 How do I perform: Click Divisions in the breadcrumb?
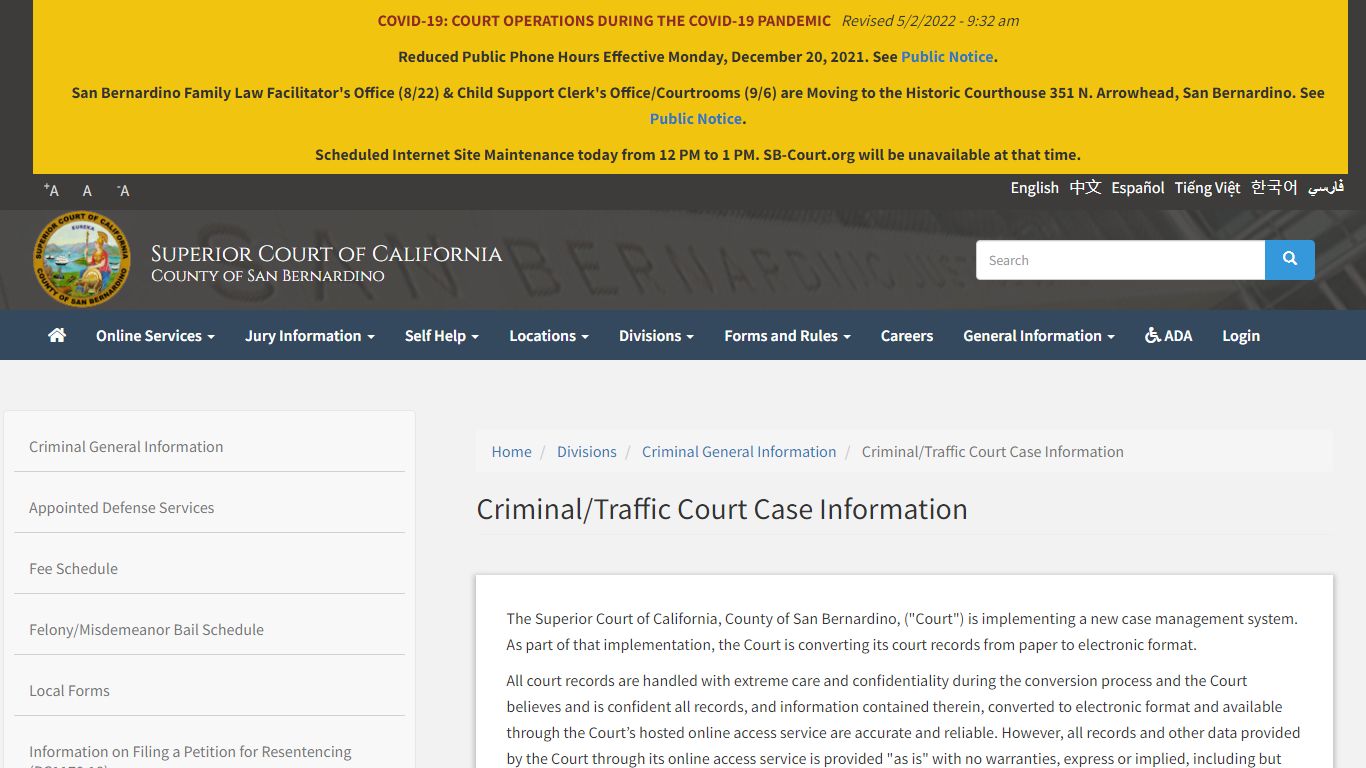(586, 452)
